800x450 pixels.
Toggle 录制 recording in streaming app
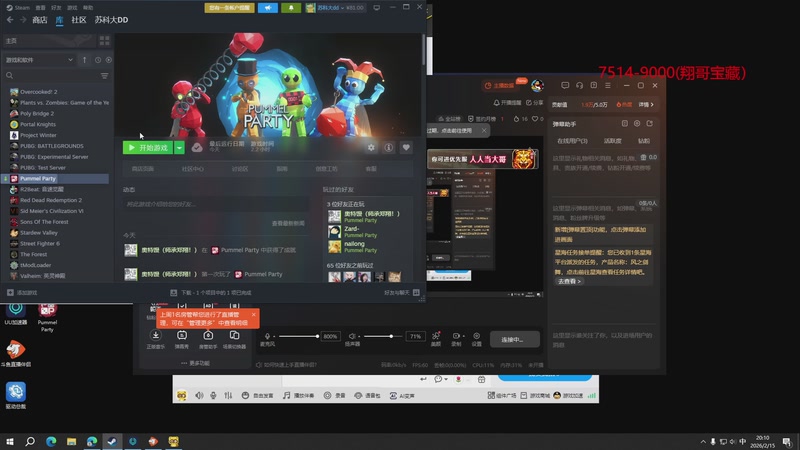[456, 339]
